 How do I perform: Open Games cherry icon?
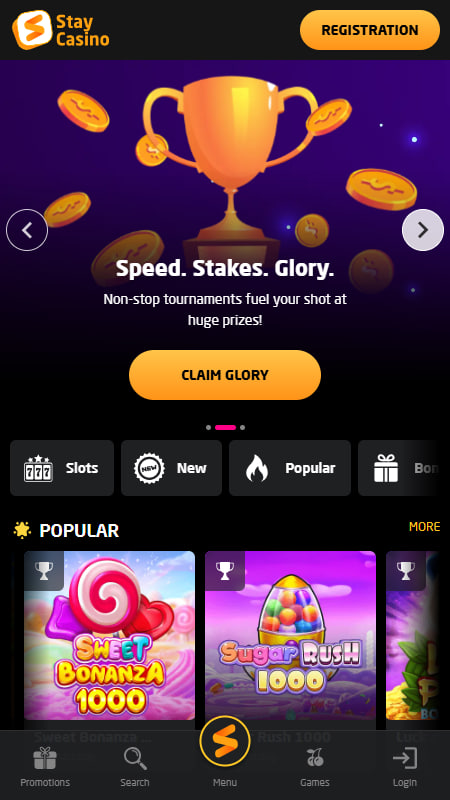(315, 758)
